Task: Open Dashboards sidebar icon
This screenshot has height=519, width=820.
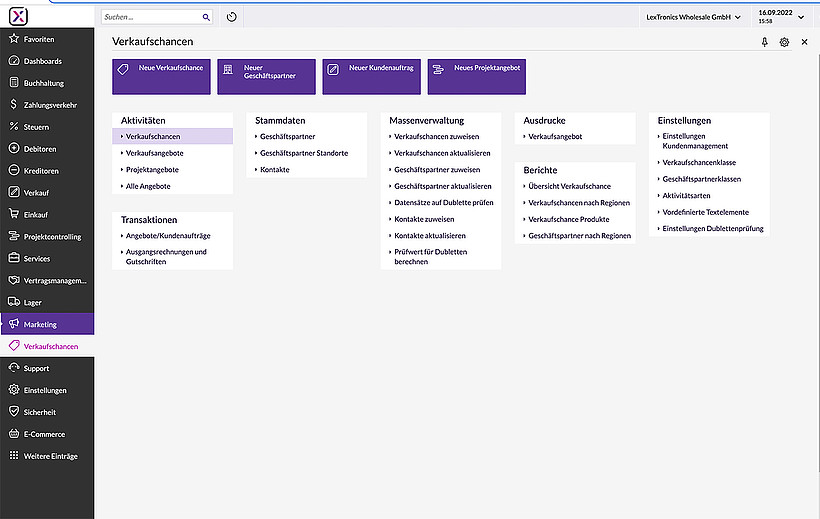Action: coord(14,61)
